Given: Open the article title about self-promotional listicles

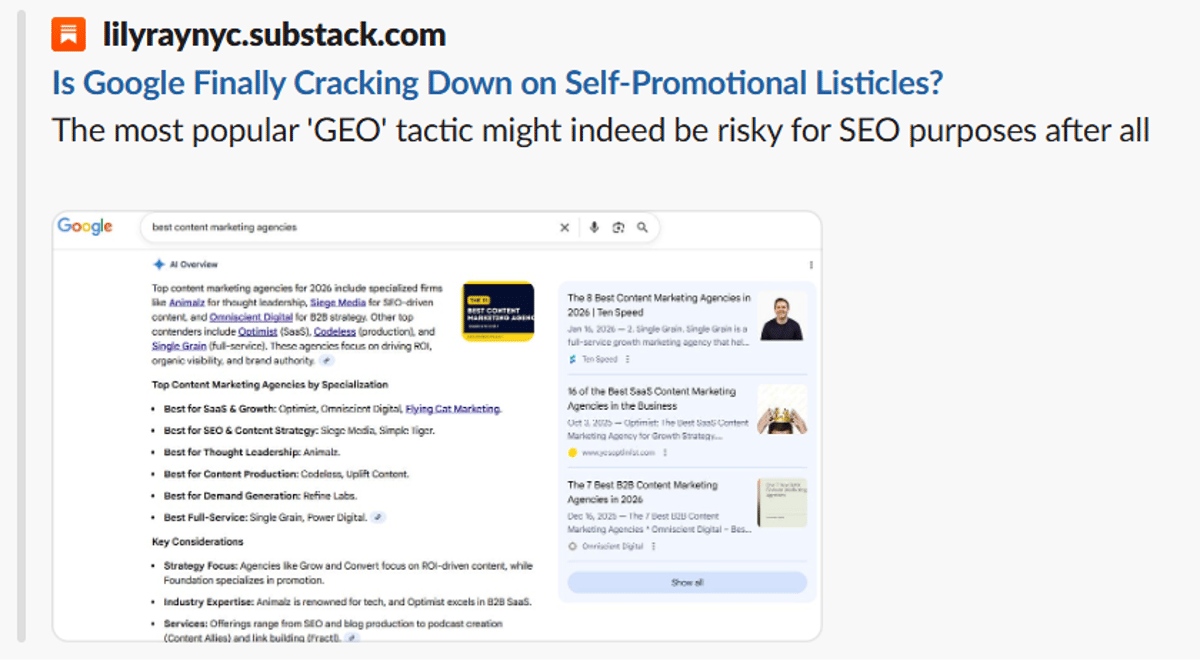Looking at the screenshot, I should point(497,83).
